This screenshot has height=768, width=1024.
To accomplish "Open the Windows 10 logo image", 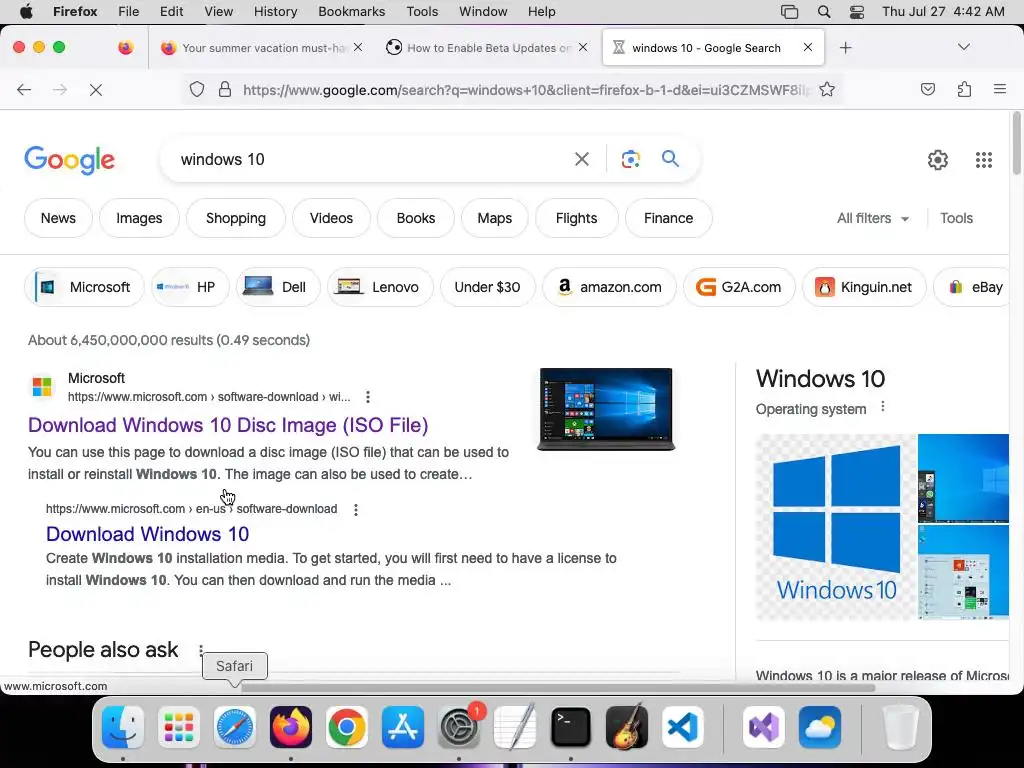I will coord(836,526).
